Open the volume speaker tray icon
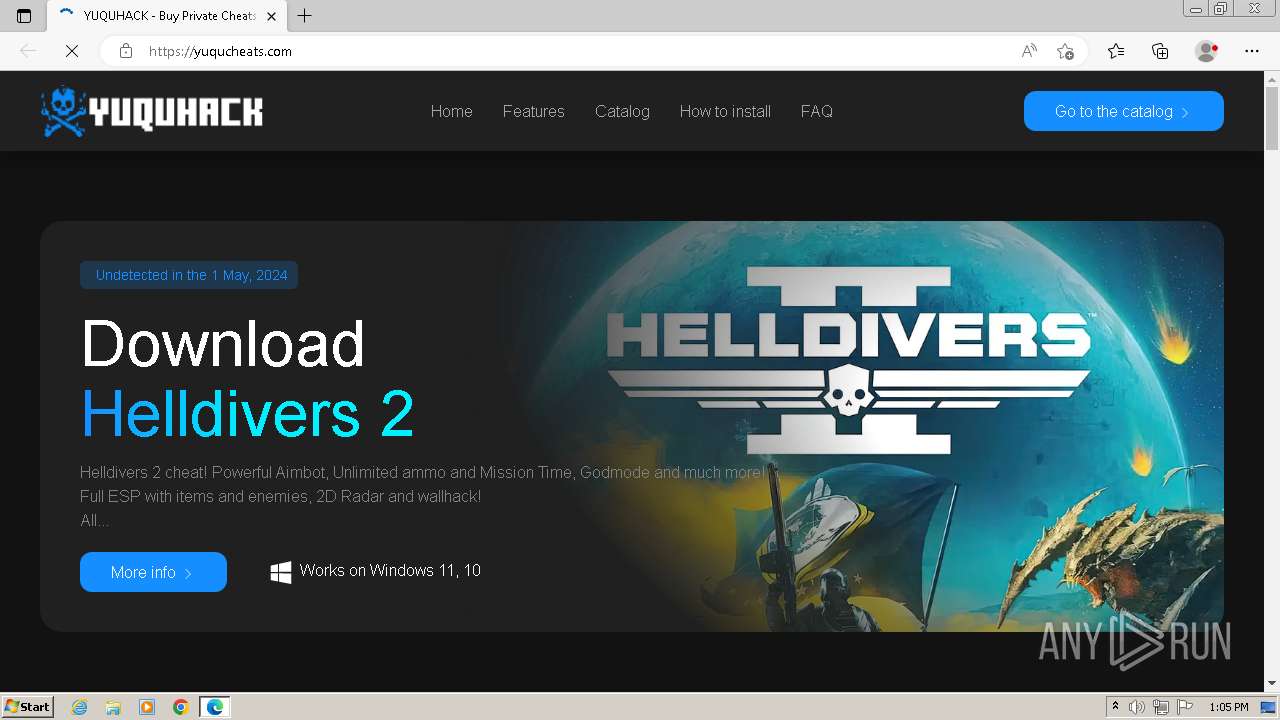1280x720 pixels. (x=1137, y=707)
